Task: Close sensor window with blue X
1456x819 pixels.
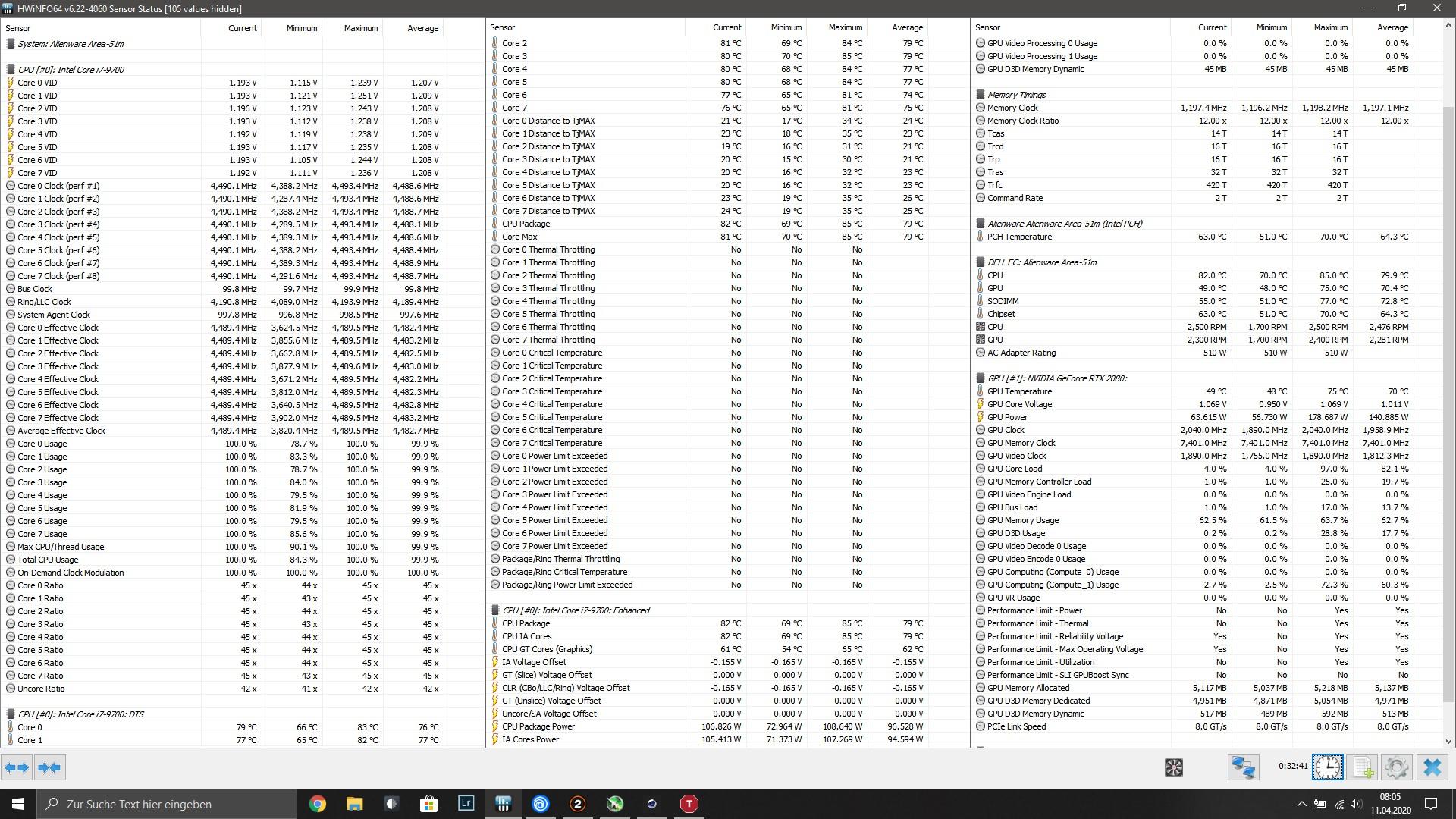Action: point(1432,767)
